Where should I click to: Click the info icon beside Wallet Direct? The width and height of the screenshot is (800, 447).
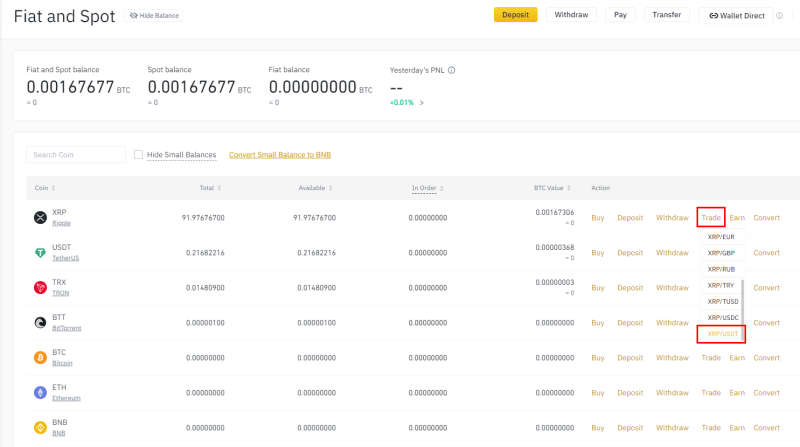(x=780, y=16)
